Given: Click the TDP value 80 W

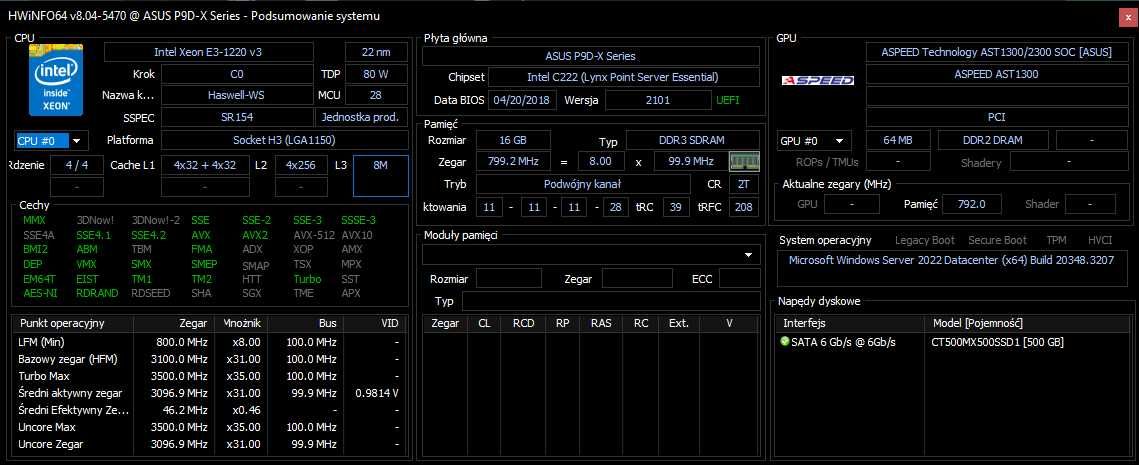Looking at the screenshot, I should point(376,74).
